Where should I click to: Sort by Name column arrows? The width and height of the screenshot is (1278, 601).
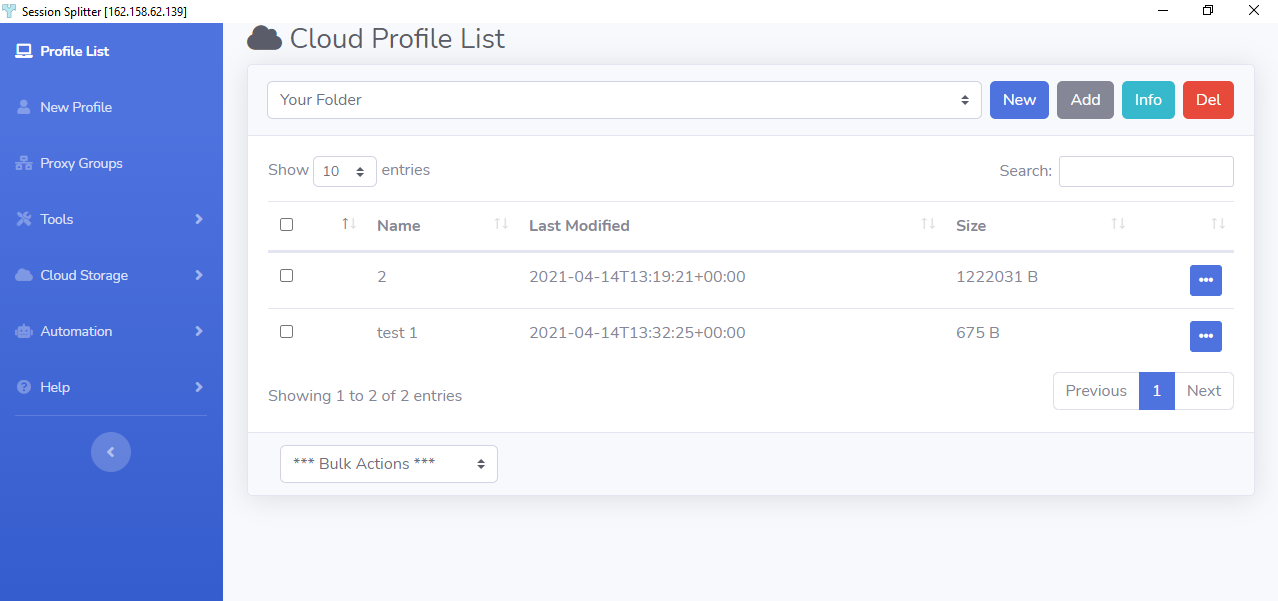point(501,224)
